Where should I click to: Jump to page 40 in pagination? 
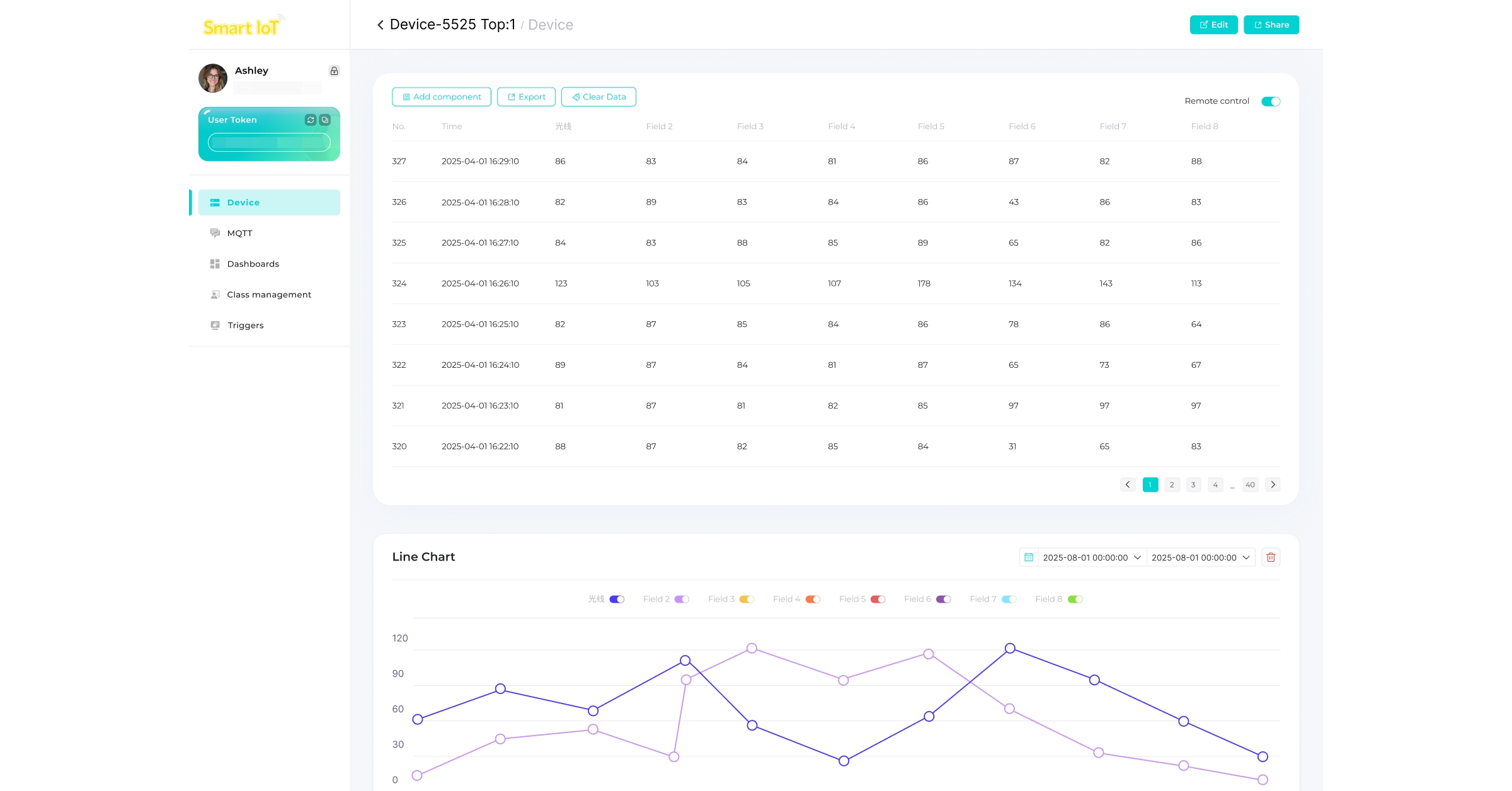tap(1250, 484)
